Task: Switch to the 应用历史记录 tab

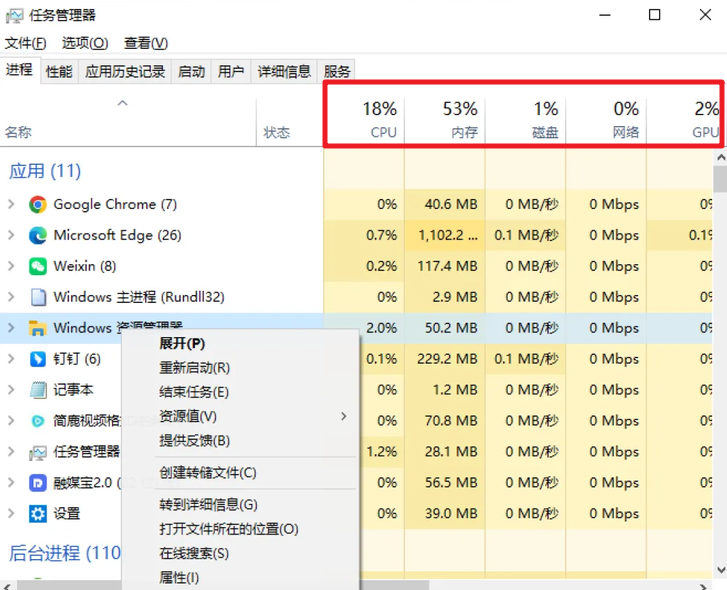Action: pos(125,71)
